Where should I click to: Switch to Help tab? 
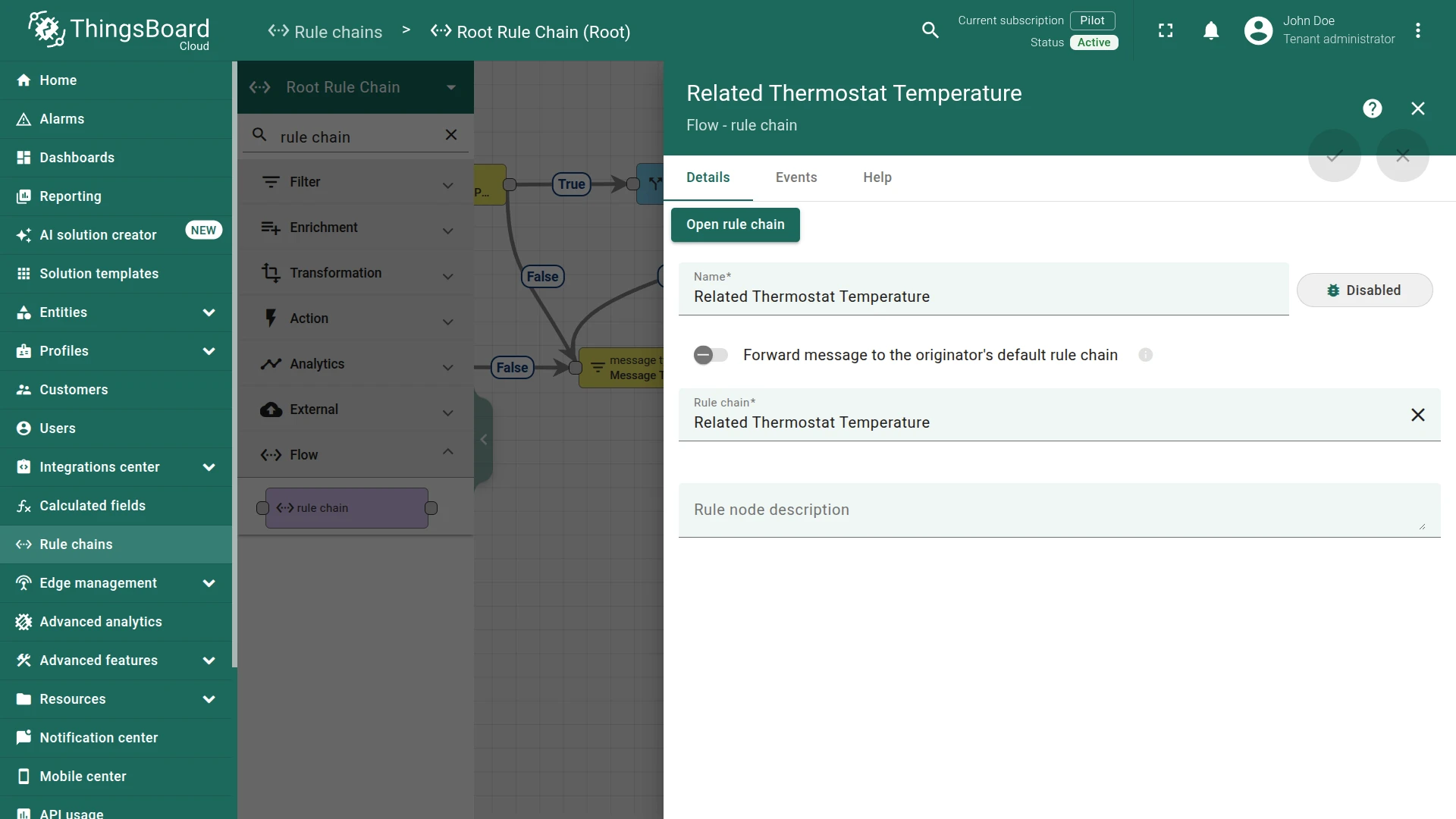coord(877,177)
